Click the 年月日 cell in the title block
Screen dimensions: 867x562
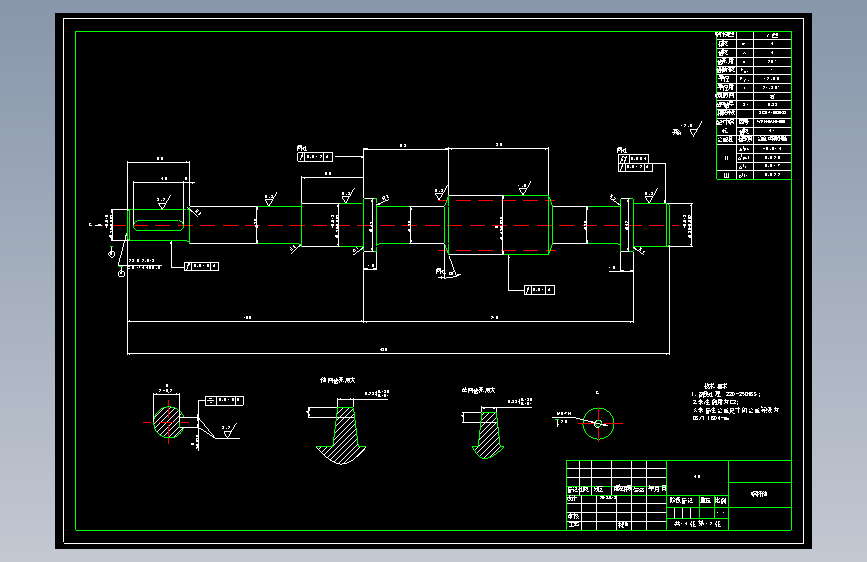coord(657,489)
